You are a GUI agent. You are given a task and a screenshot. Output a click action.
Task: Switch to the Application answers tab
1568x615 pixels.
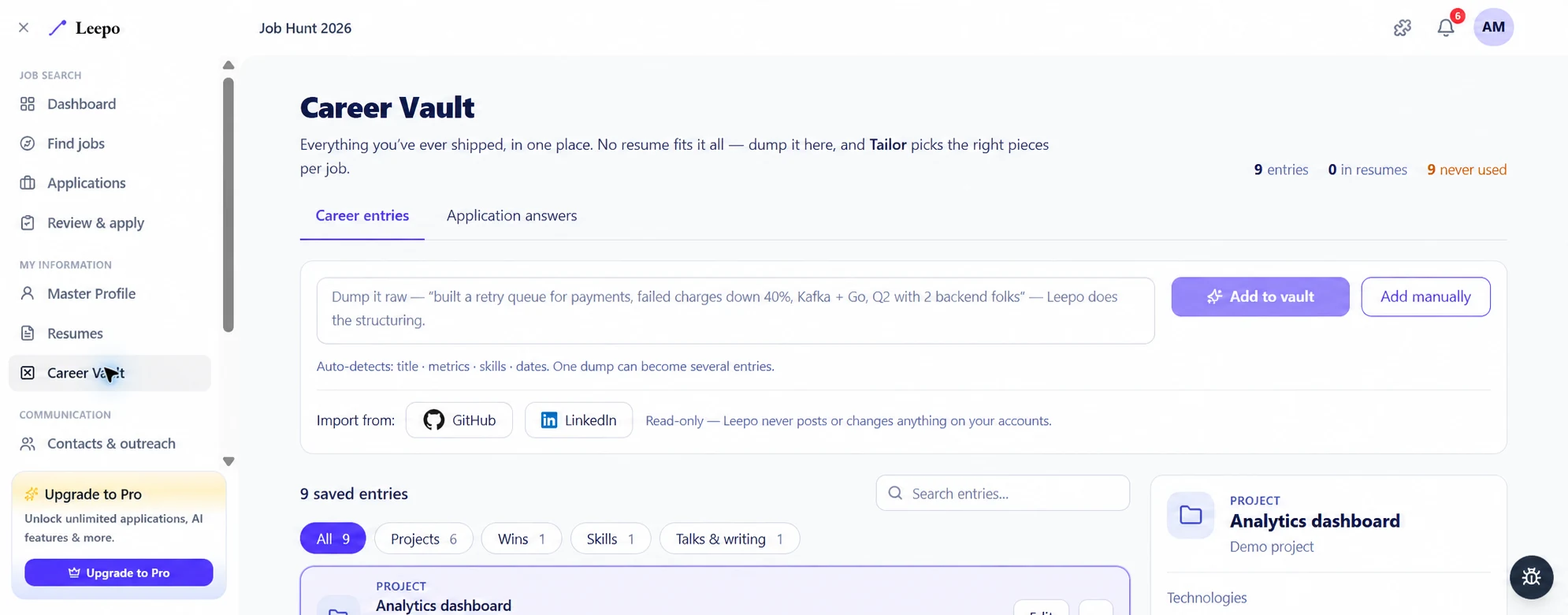click(x=511, y=216)
